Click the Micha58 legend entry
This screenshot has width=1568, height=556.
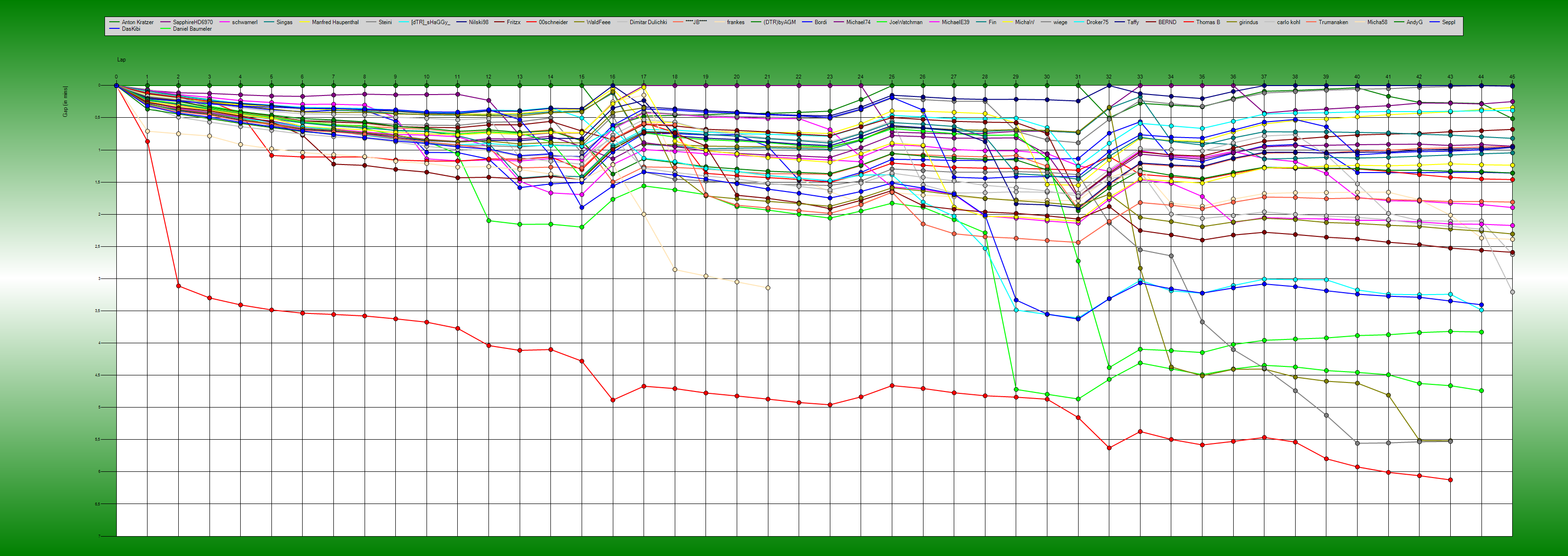tap(1377, 23)
